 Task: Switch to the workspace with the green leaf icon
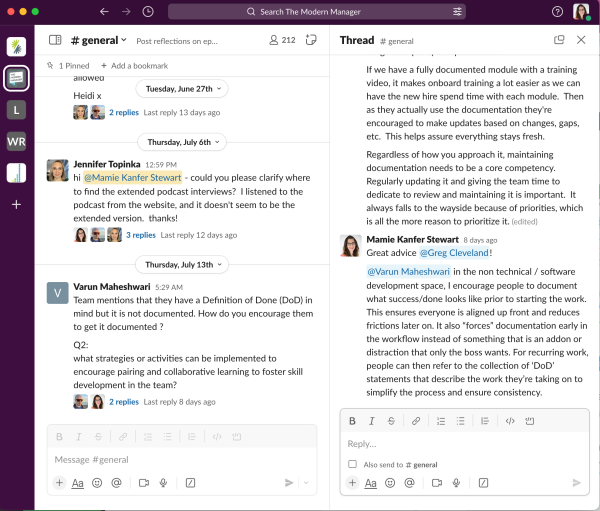(x=16, y=47)
